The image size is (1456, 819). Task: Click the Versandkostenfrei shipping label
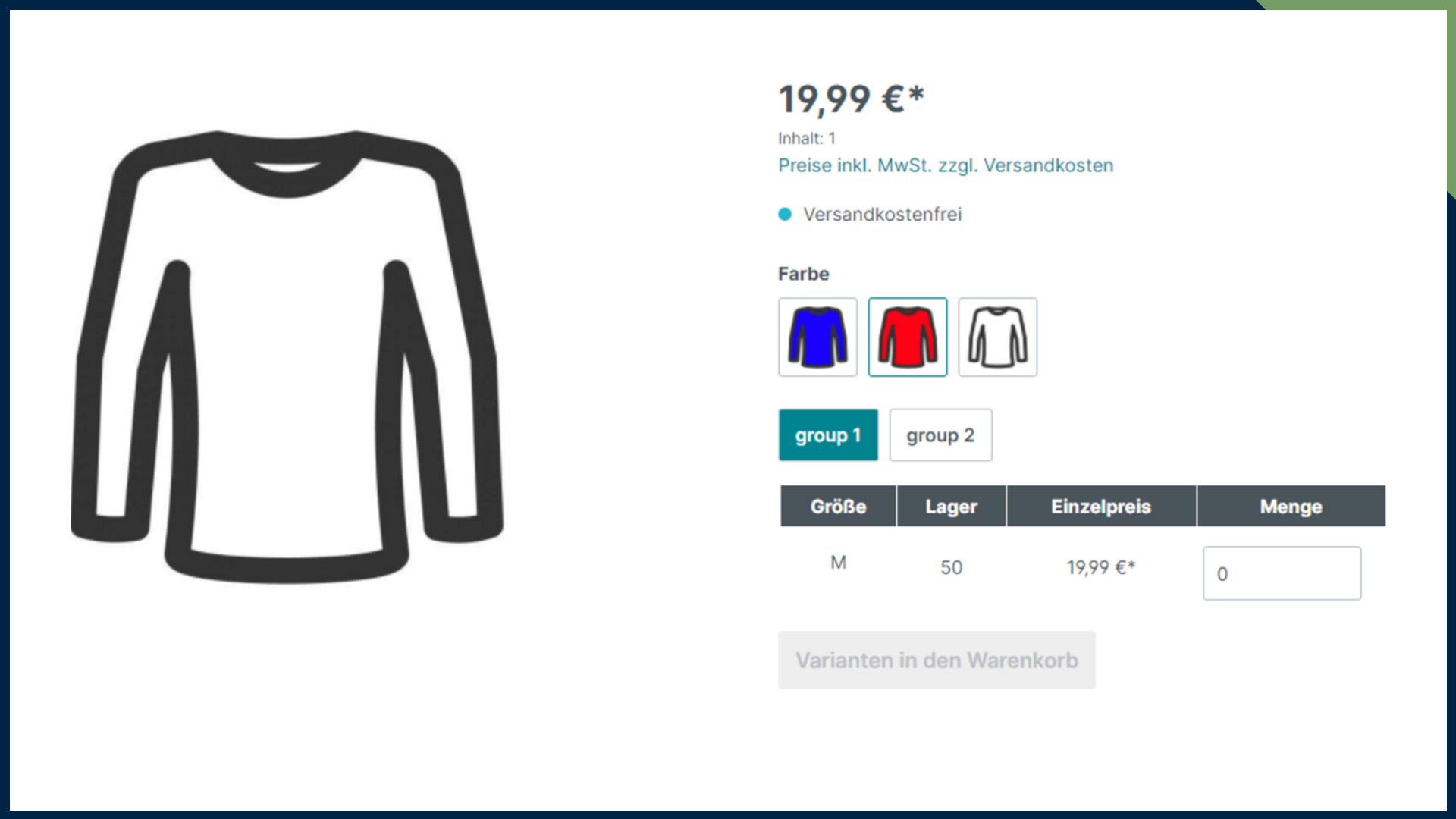point(882,215)
